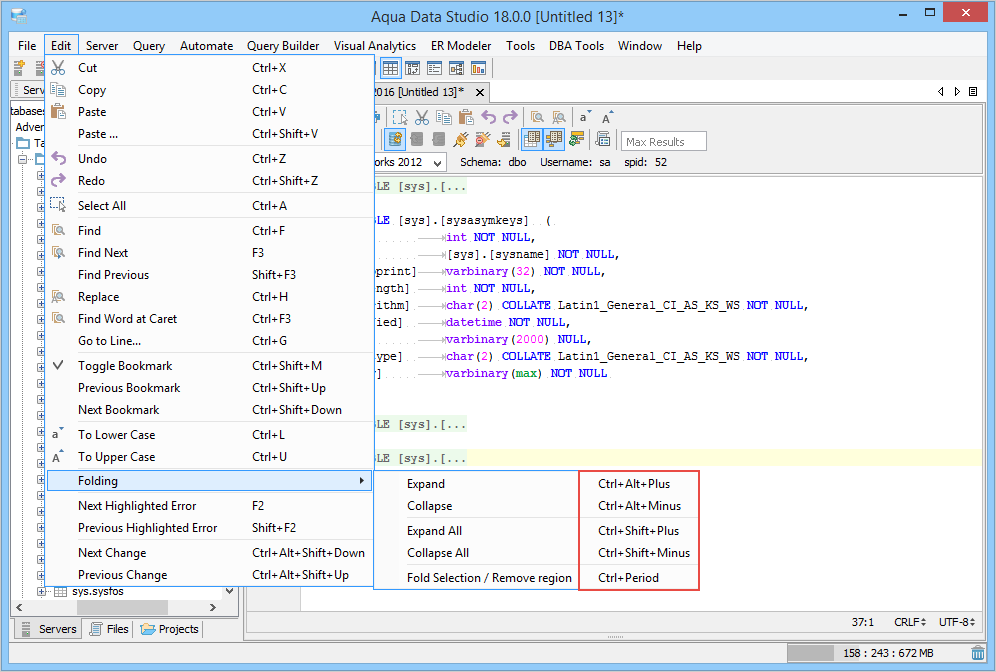Click the Max Results input field
996x672 pixels.
[663, 141]
